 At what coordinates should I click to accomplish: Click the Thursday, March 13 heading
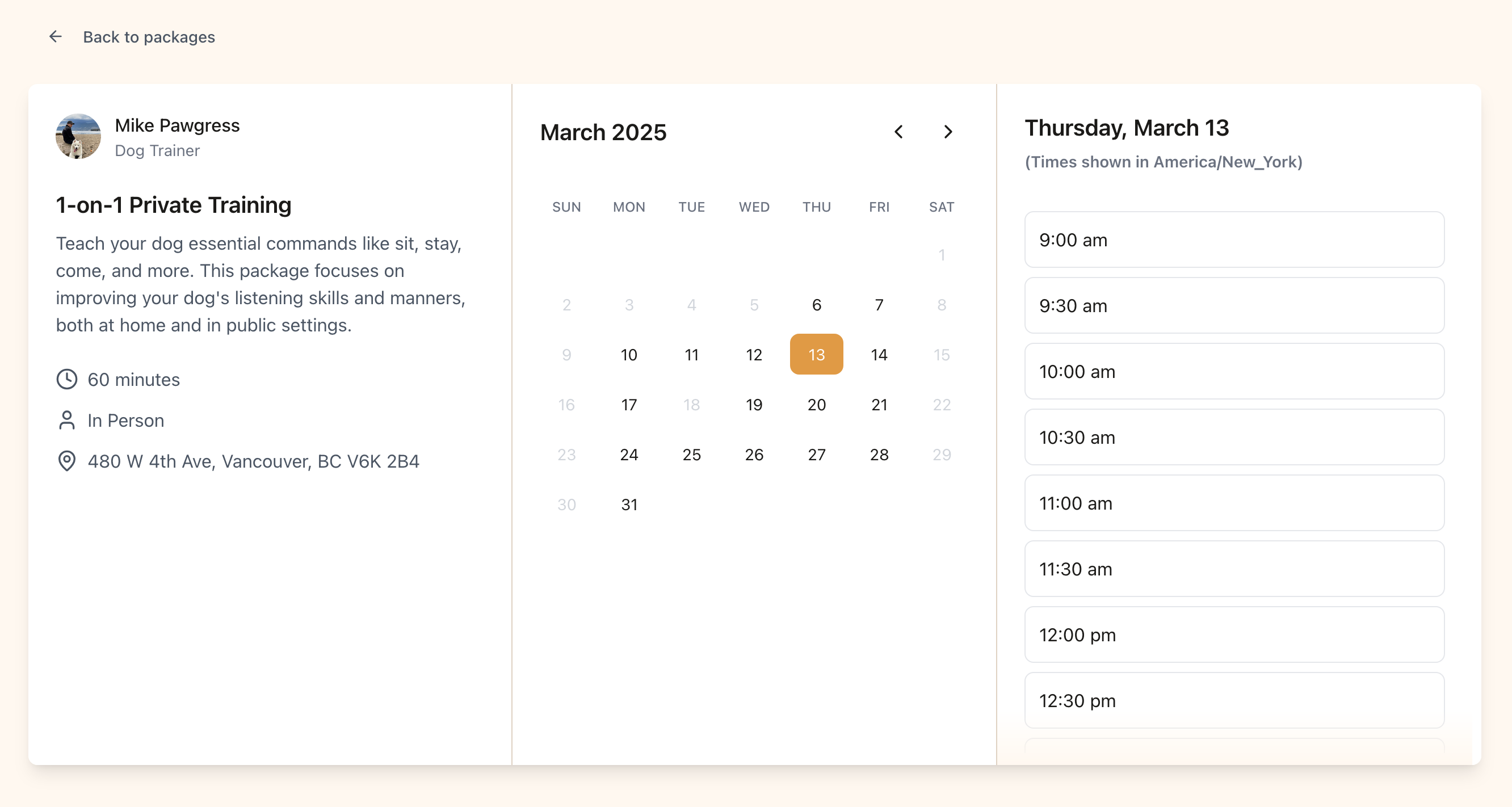[x=1127, y=127]
